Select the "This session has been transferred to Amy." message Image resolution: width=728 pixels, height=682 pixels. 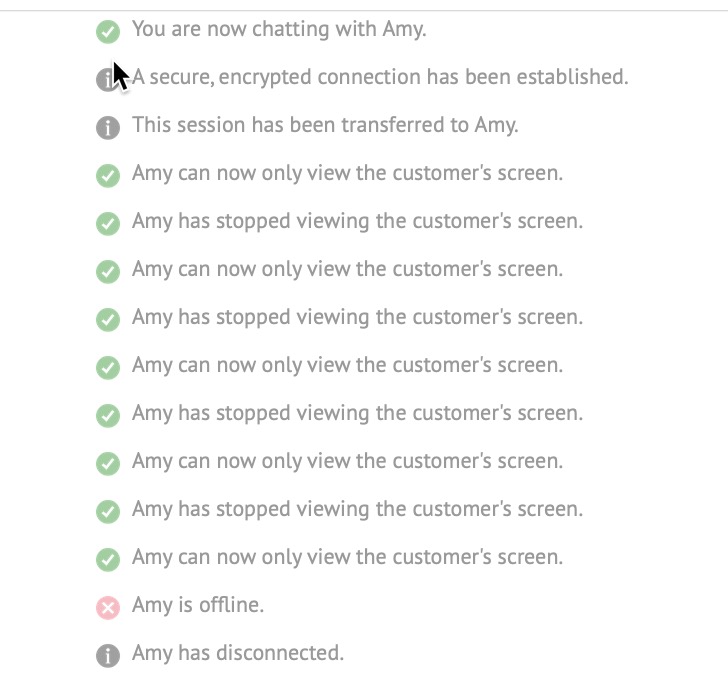pyautogui.click(x=325, y=125)
